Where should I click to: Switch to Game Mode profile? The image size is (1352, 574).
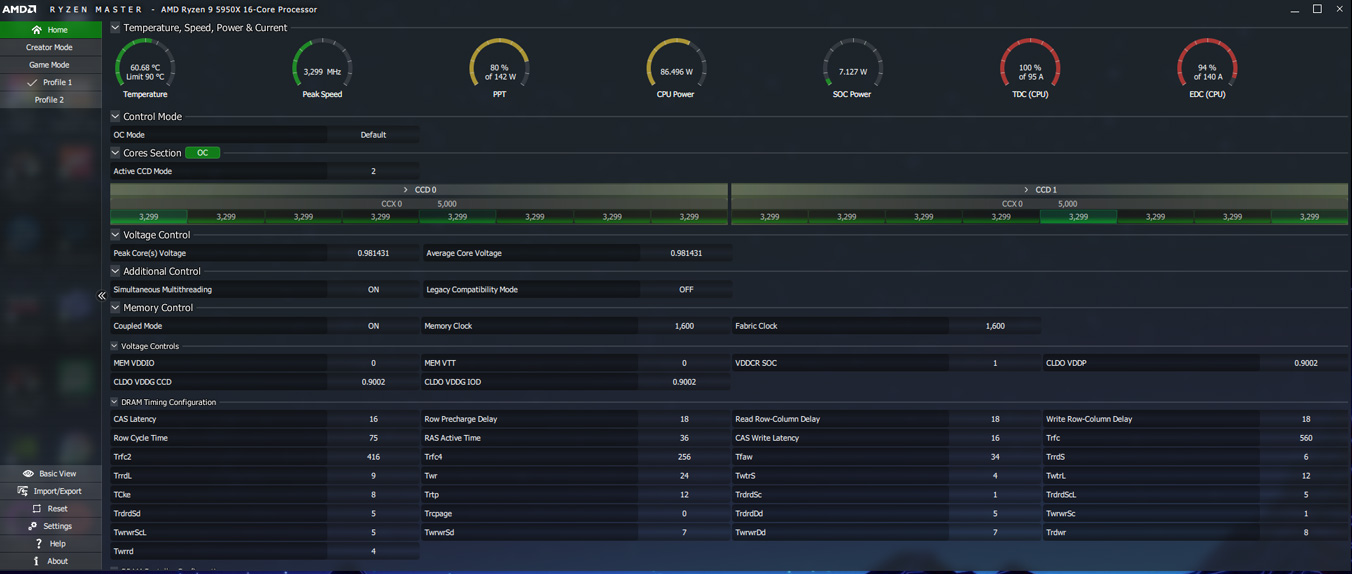(x=50, y=65)
